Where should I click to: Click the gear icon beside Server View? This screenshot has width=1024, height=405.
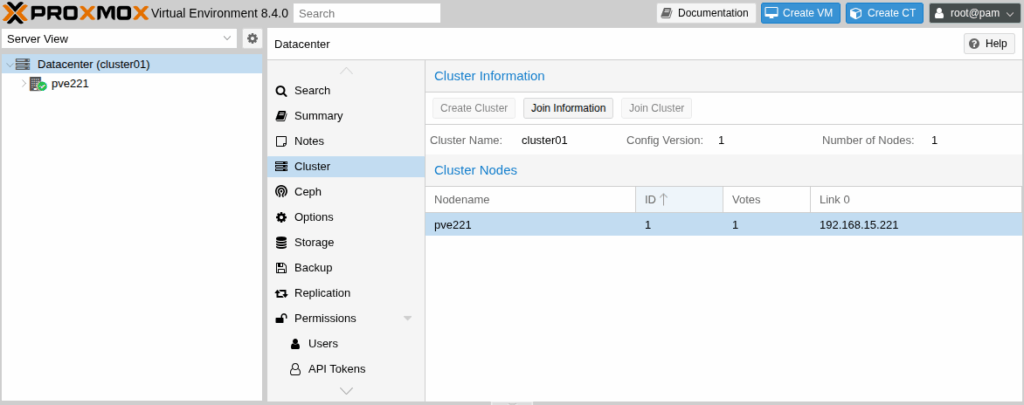(x=252, y=39)
